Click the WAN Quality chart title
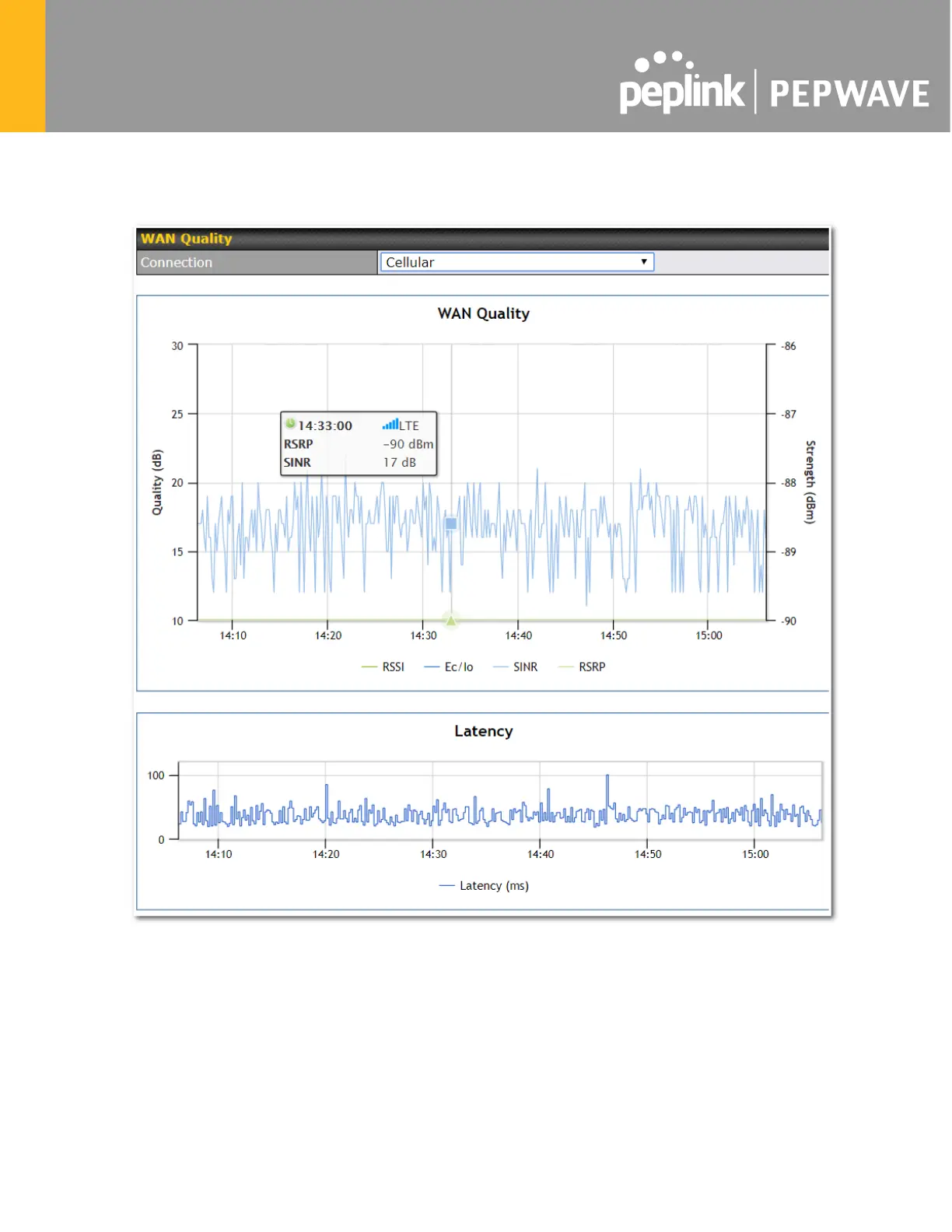The height and width of the screenshot is (1232, 952). (484, 313)
